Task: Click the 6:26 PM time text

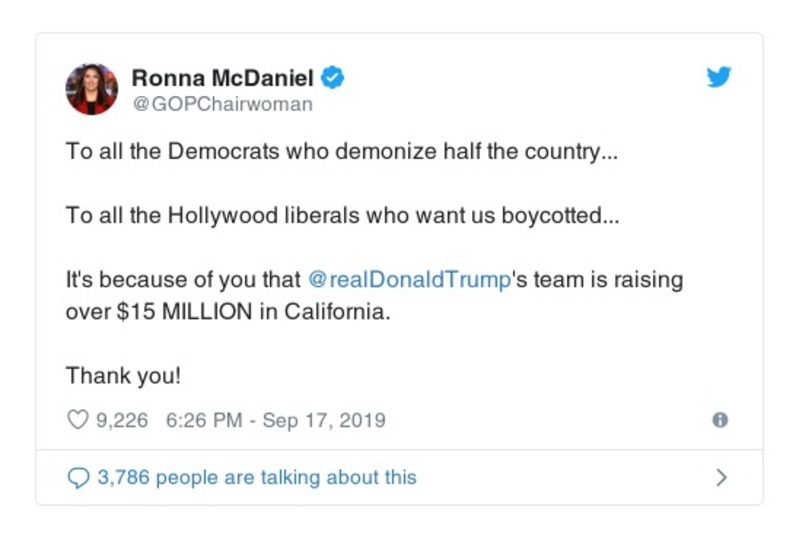Action: coord(204,420)
